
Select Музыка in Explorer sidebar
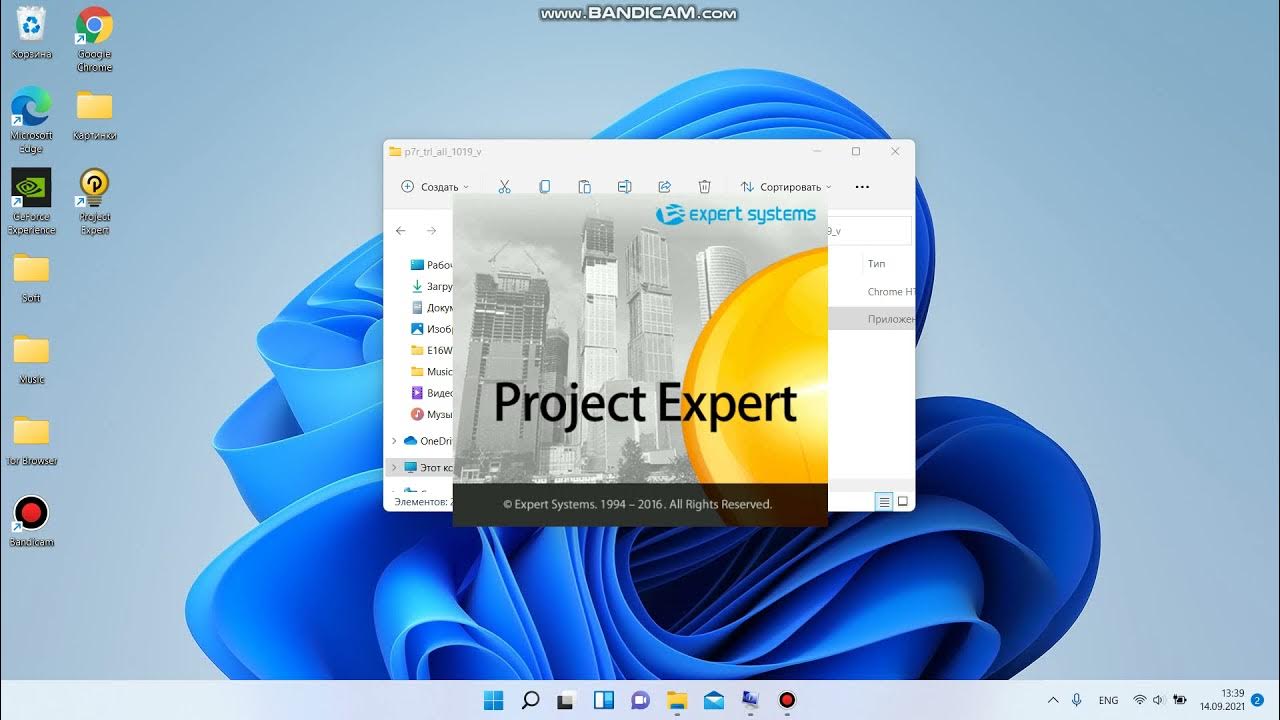tap(431, 414)
